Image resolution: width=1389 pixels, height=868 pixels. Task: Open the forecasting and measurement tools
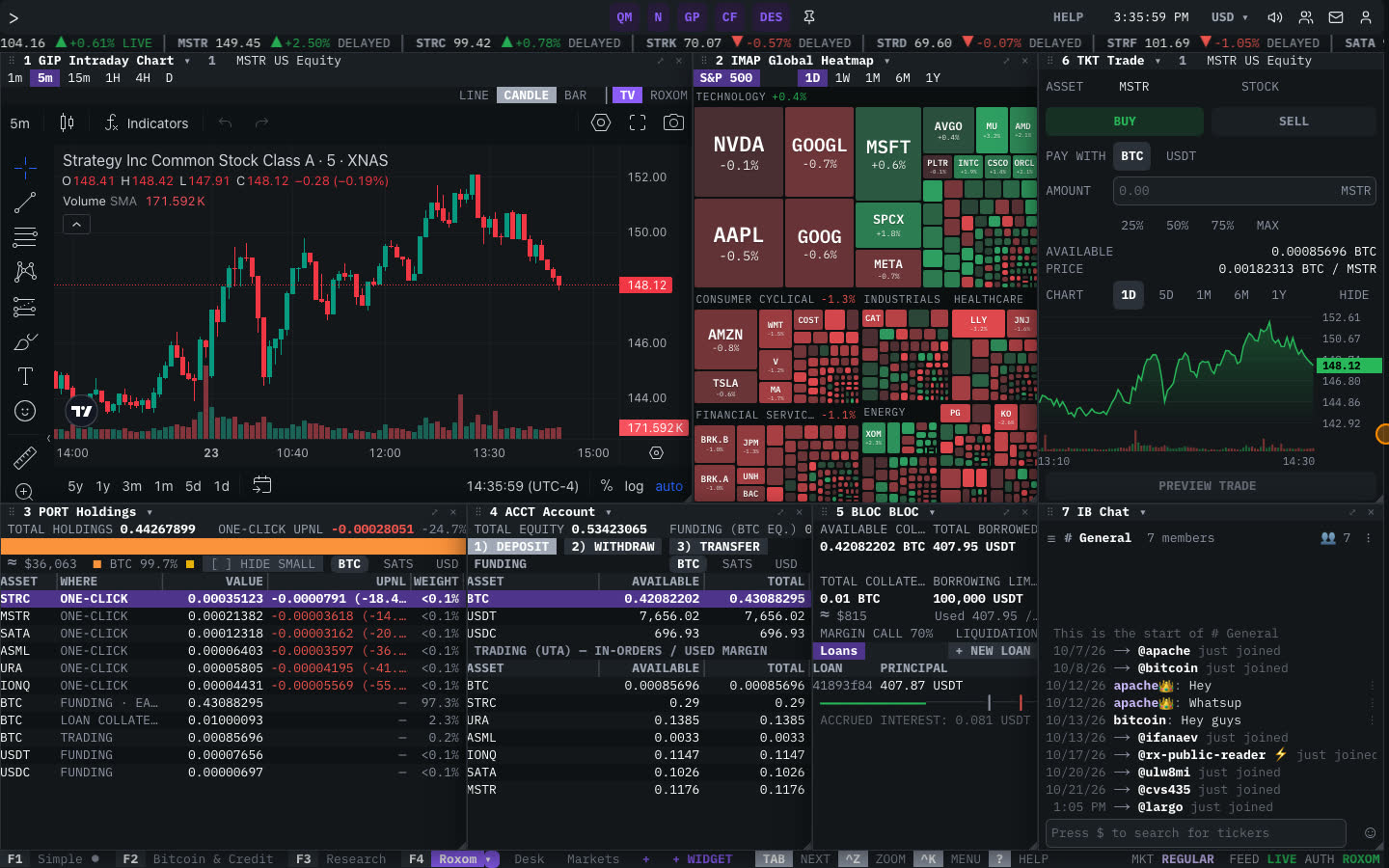click(x=25, y=308)
